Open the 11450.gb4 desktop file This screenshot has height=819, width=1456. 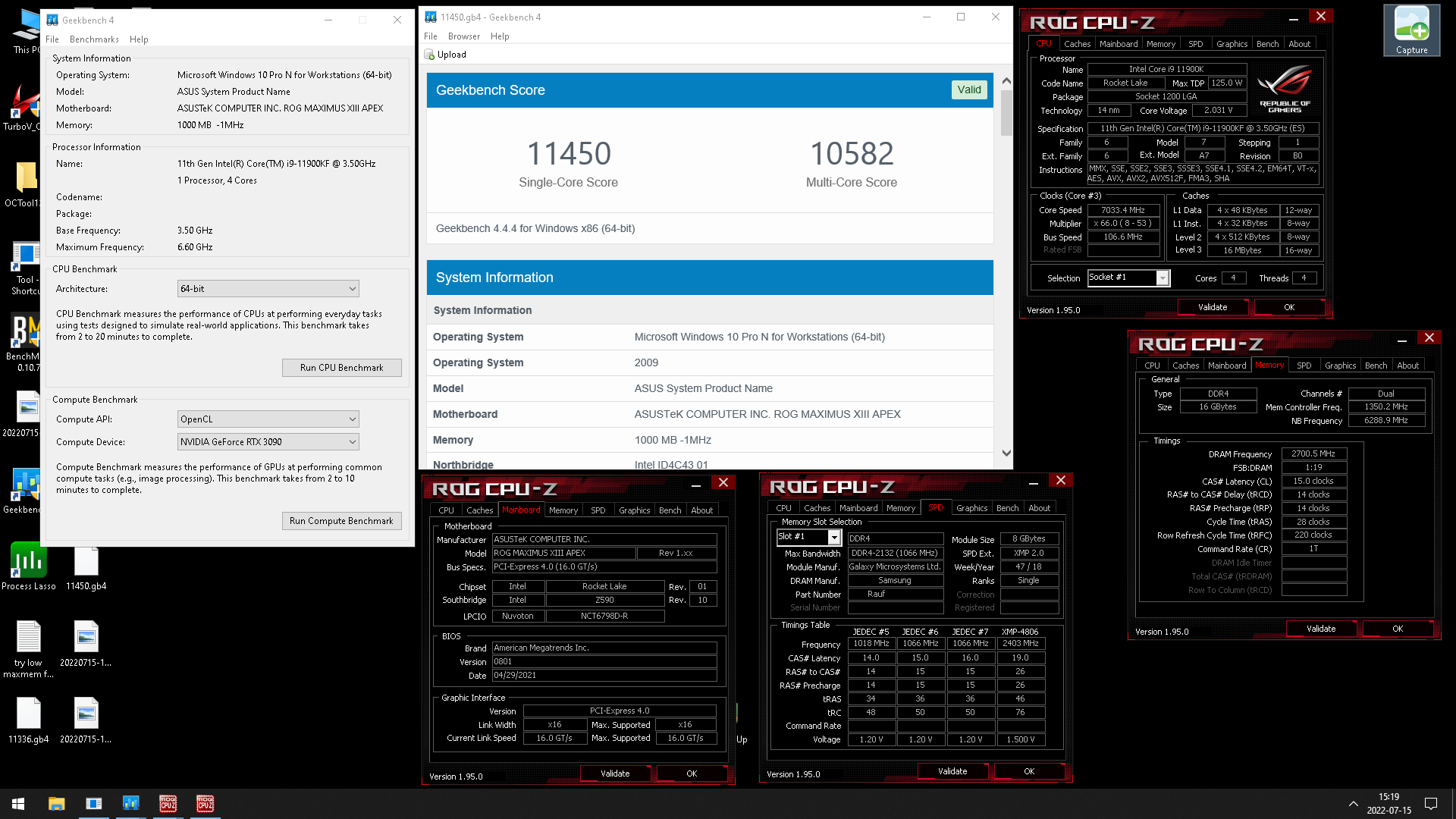[x=86, y=566]
